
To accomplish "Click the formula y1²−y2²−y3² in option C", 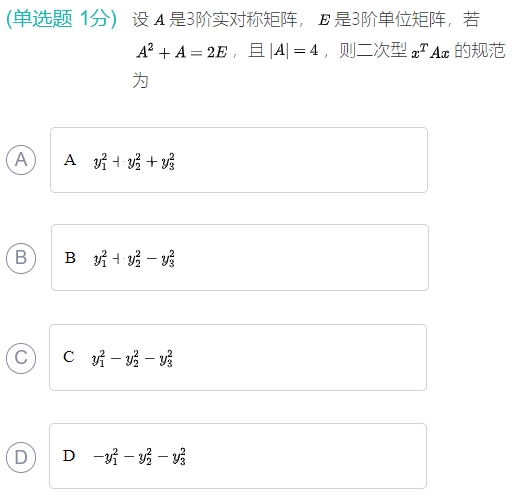I will pos(132,358).
